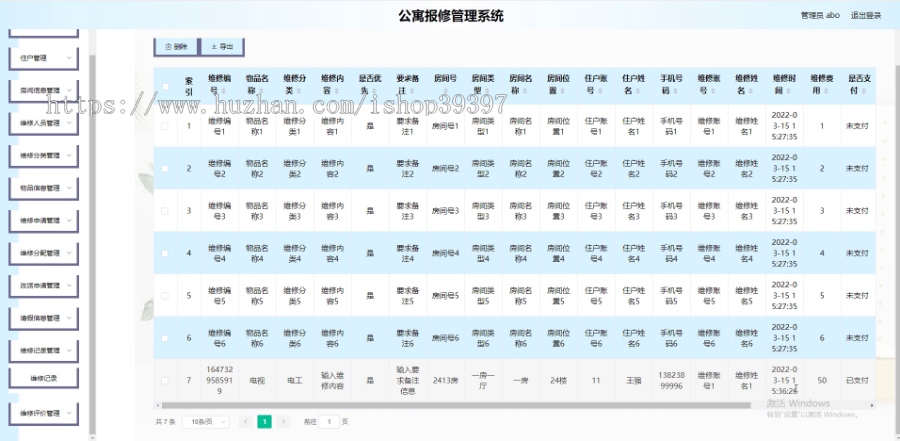Select 维修记录 submenu item
Image resolution: width=900 pixels, height=441 pixels.
(44, 378)
